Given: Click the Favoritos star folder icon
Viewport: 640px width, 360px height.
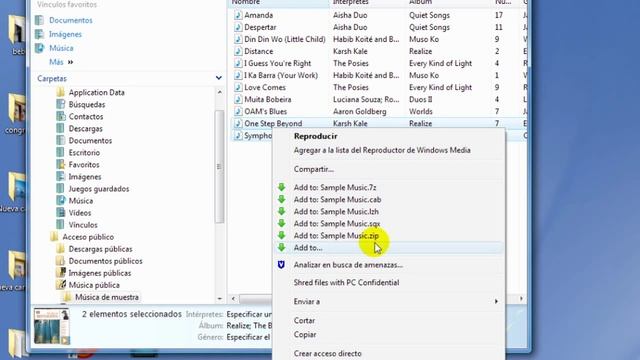Looking at the screenshot, I should coord(60,164).
